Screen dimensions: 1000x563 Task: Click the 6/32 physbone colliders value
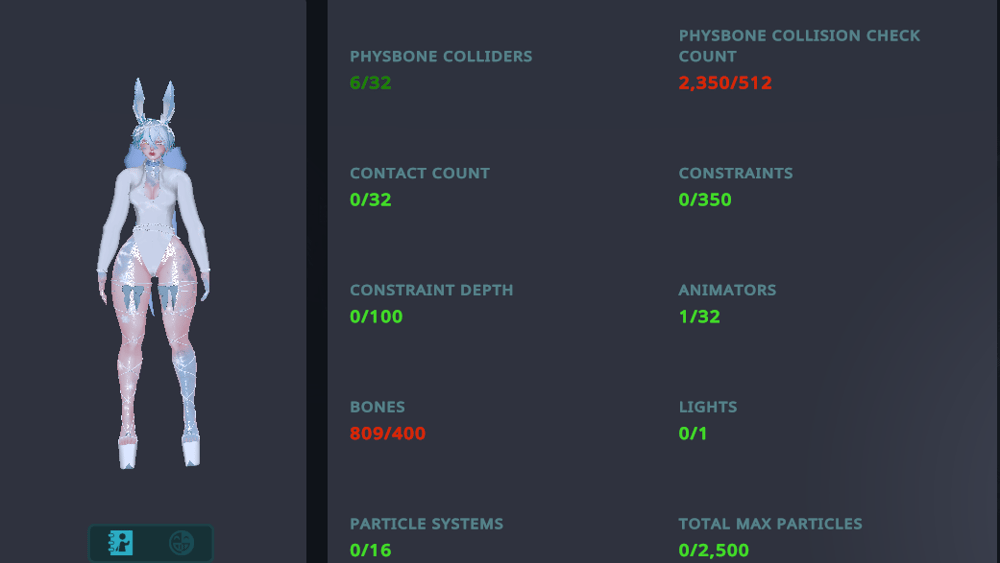371,83
